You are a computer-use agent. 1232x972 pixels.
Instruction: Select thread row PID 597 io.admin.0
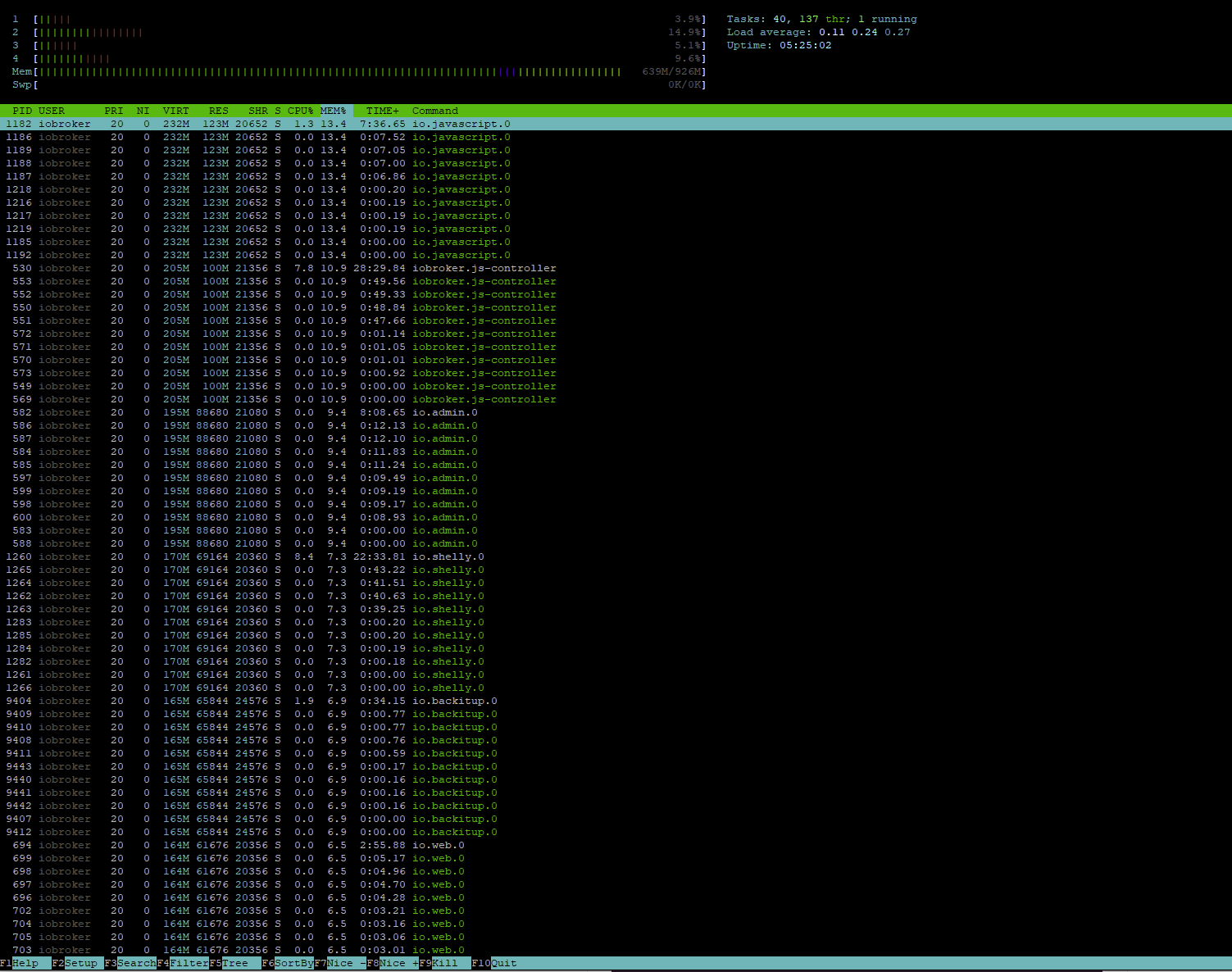pyautogui.click(x=616, y=478)
